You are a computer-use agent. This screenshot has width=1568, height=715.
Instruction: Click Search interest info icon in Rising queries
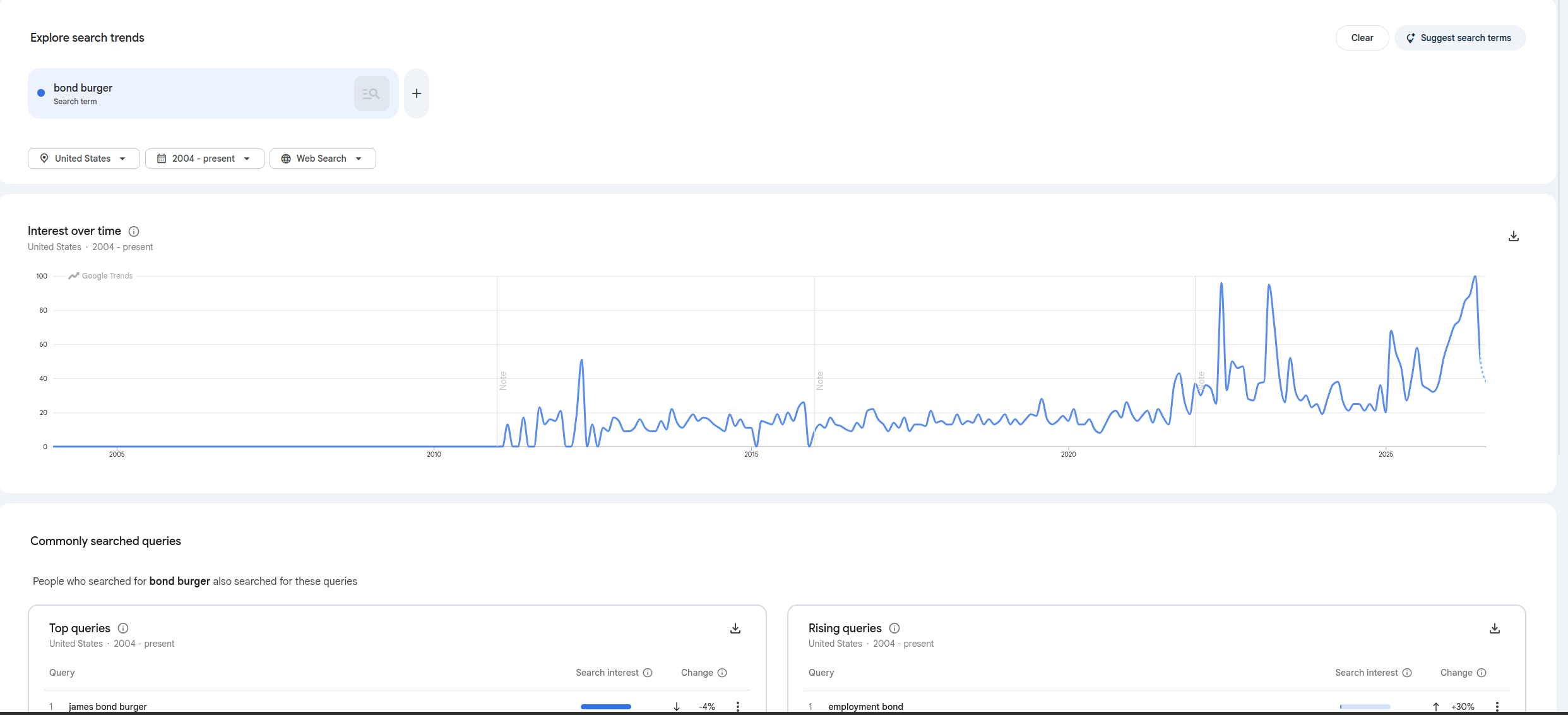point(1407,673)
